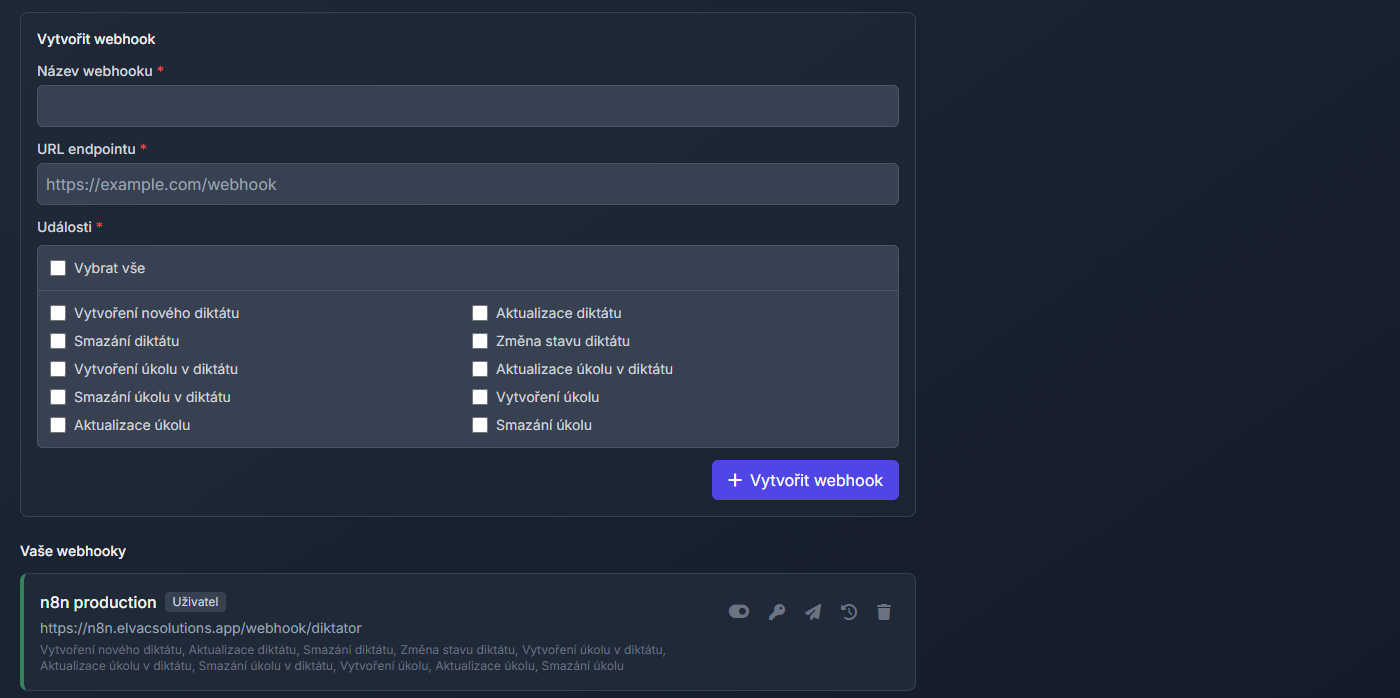The width and height of the screenshot is (1400, 698).
Task: Focus the Název webhooku input field
Action: [468, 106]
